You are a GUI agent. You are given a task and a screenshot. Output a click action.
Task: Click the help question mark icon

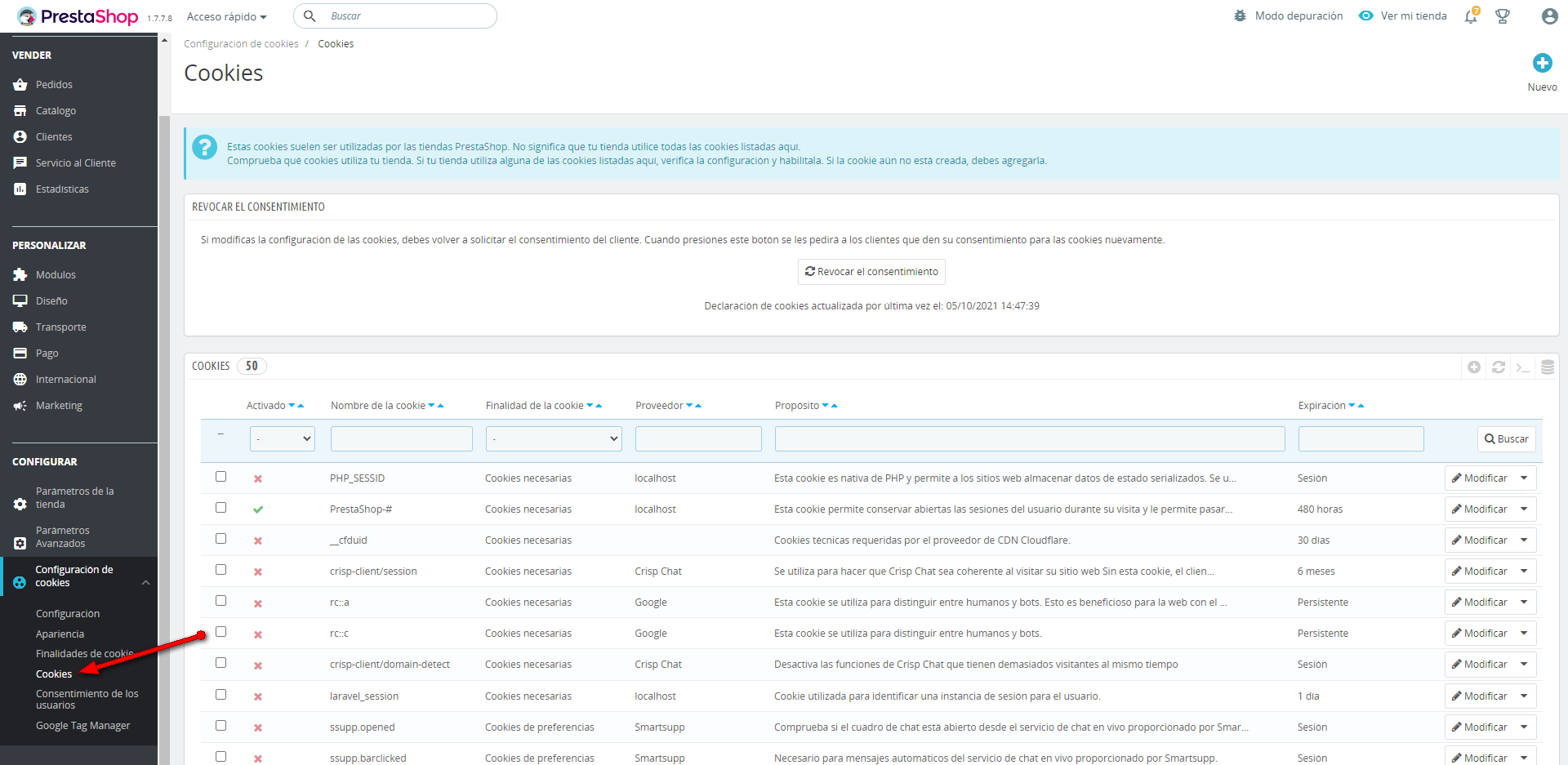coord(204,147)
